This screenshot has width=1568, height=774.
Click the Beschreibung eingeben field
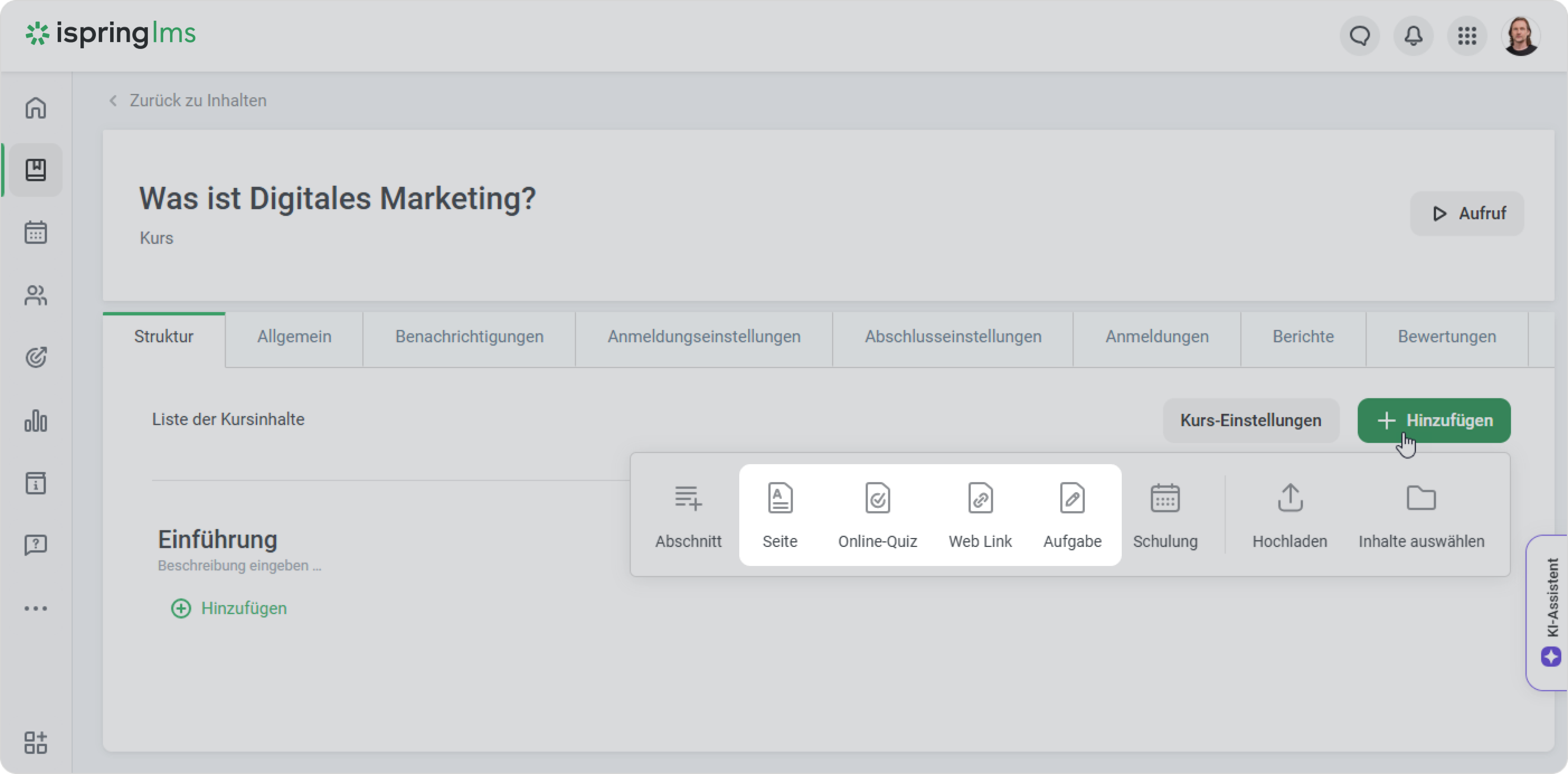[x=239, y=566]
